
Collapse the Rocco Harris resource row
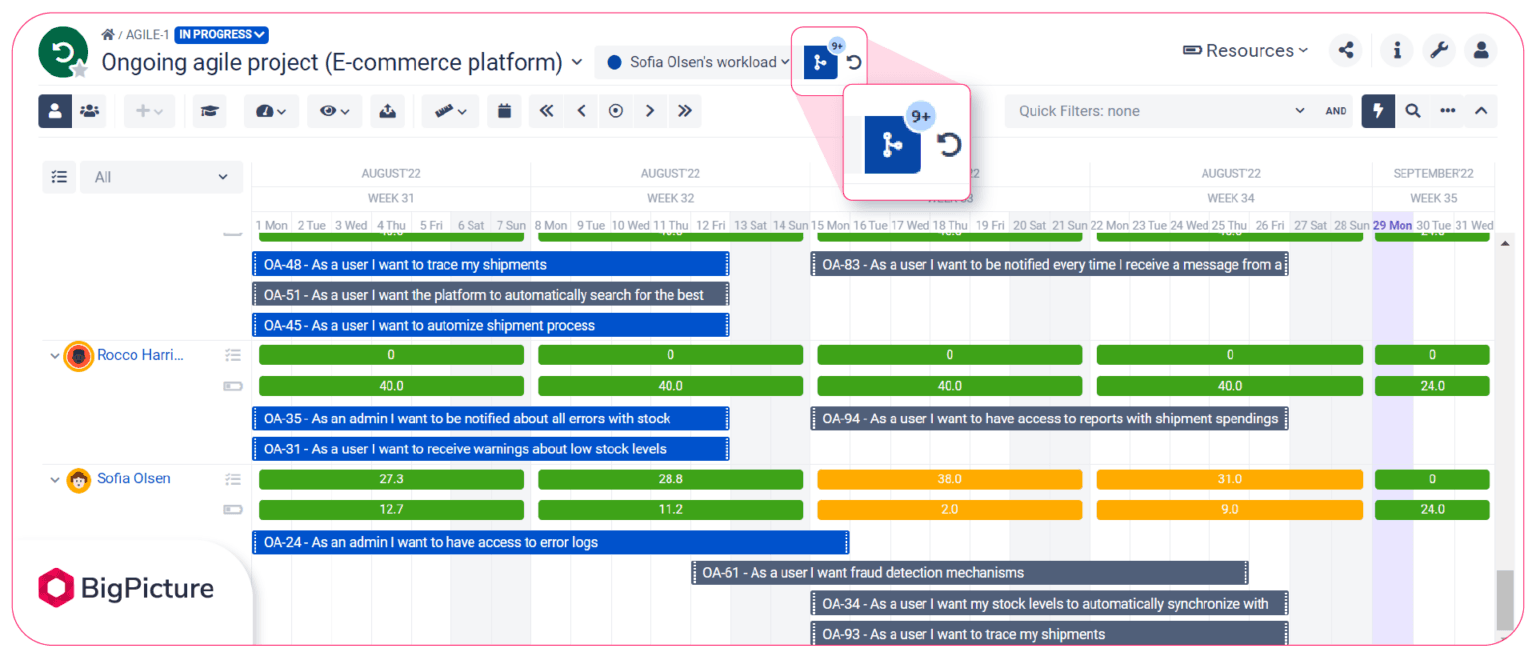(55, 356)
